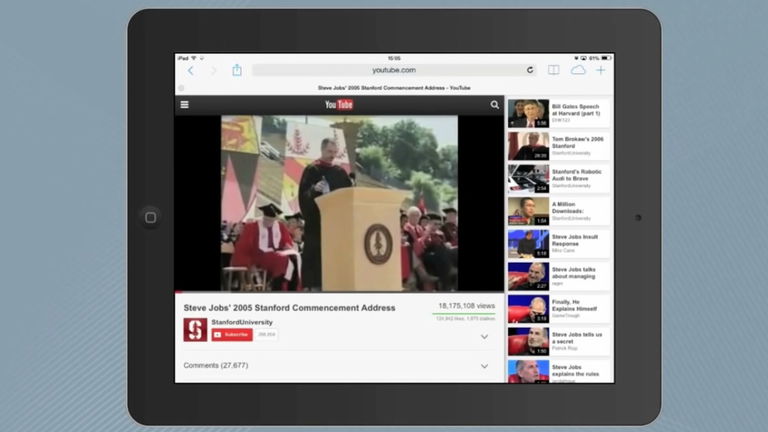Image resolution: width=768 pixels, height=432 pixels.
Task: Click the 18,175,108 views count
Action: click(x=467, y=306)
